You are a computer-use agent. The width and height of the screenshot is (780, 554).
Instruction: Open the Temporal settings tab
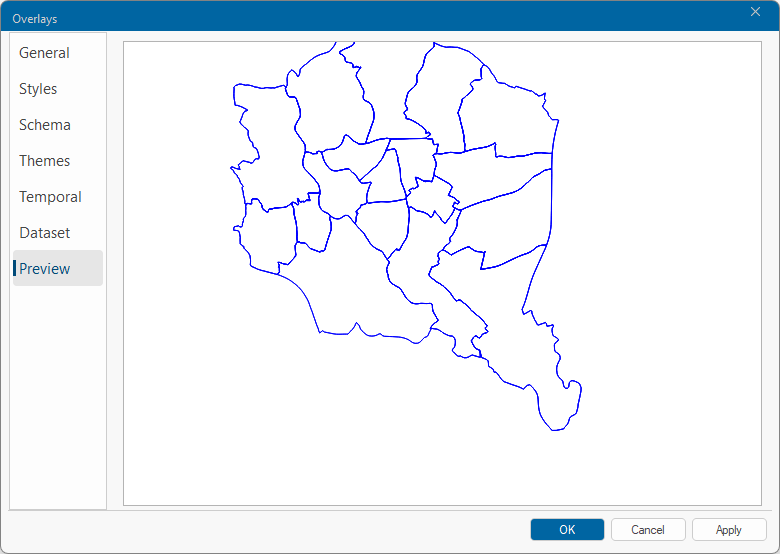(51, 197)
